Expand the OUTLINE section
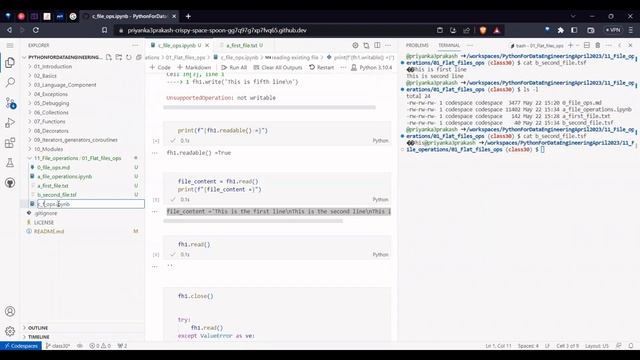The height and width of the screenshot is (360, 640). coord(38,328)
